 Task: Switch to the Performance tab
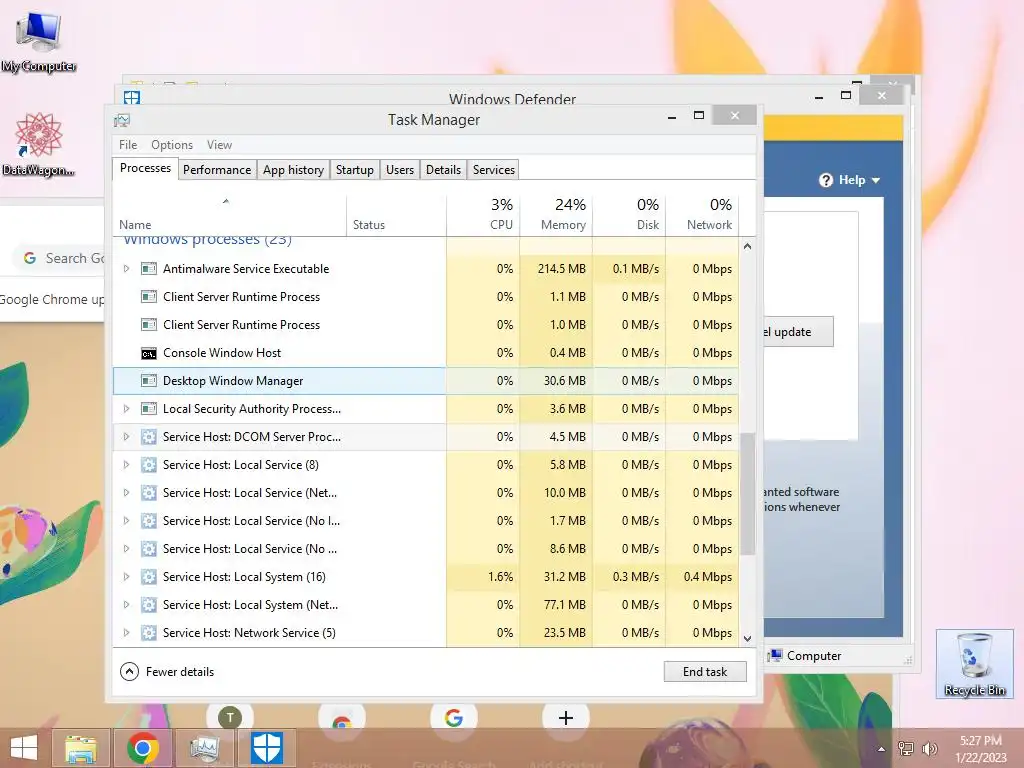coord(217,170)
